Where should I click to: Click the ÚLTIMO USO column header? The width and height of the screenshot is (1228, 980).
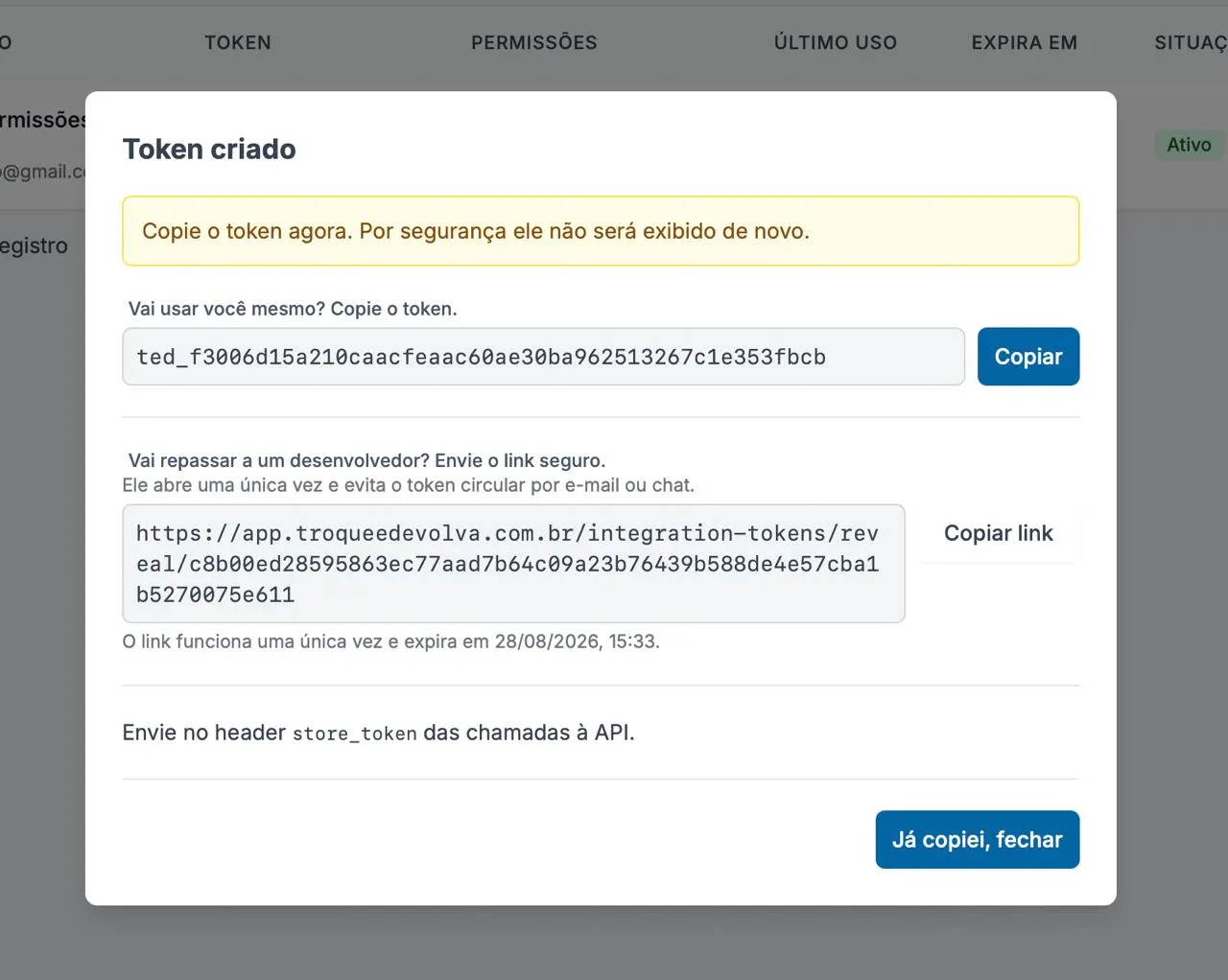click(836, 42)
